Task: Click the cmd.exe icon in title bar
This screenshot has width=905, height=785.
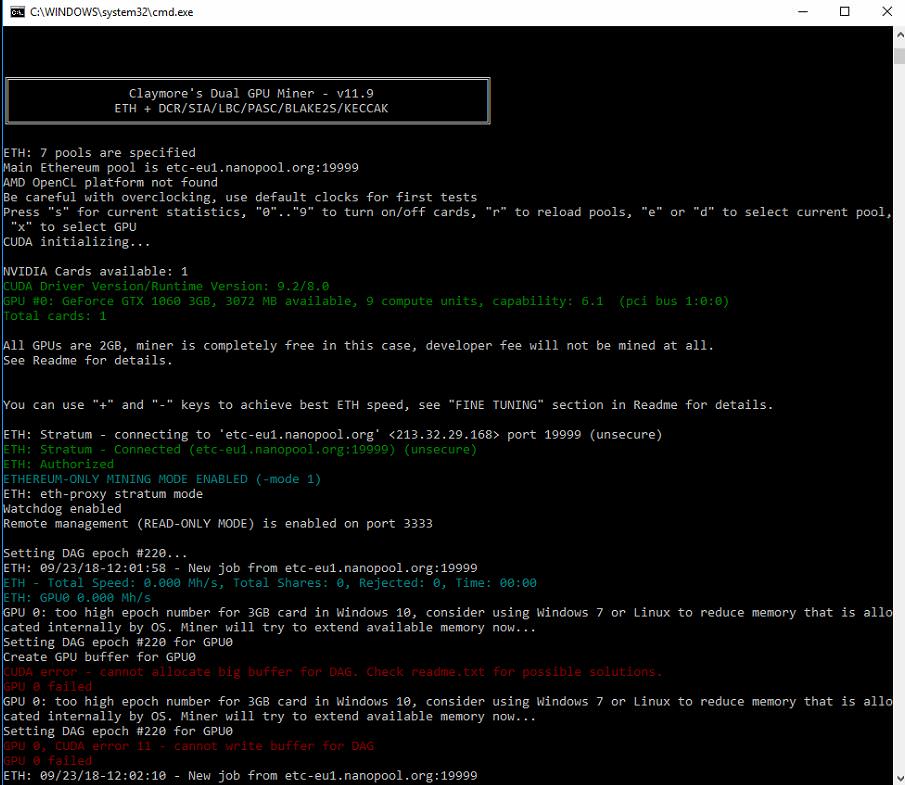Action: click(x=17, y=12)
